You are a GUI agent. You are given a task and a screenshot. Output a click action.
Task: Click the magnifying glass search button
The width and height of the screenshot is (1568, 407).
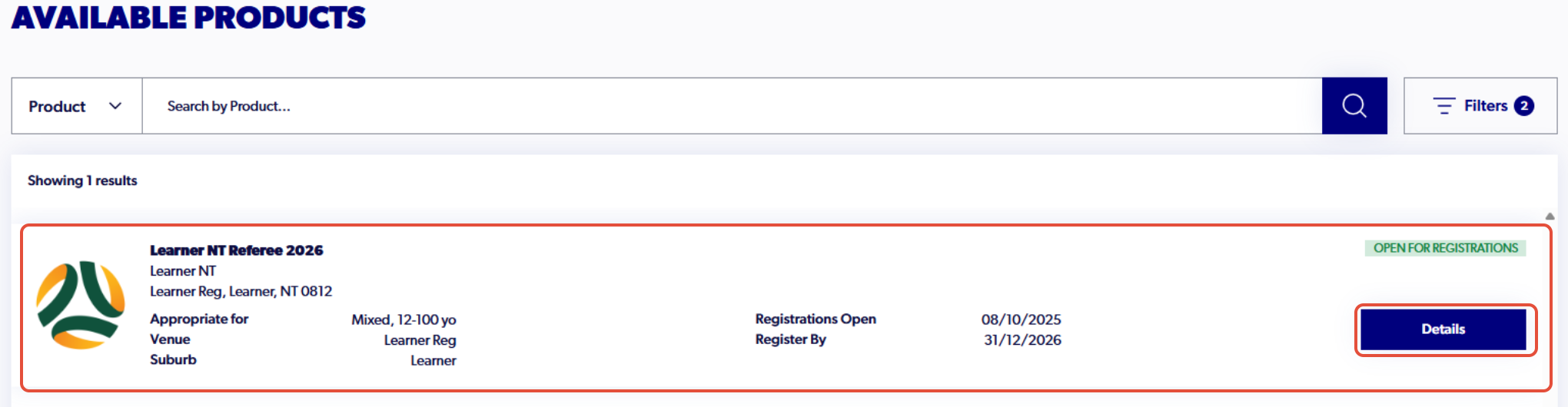click(x=1354, y=106)
